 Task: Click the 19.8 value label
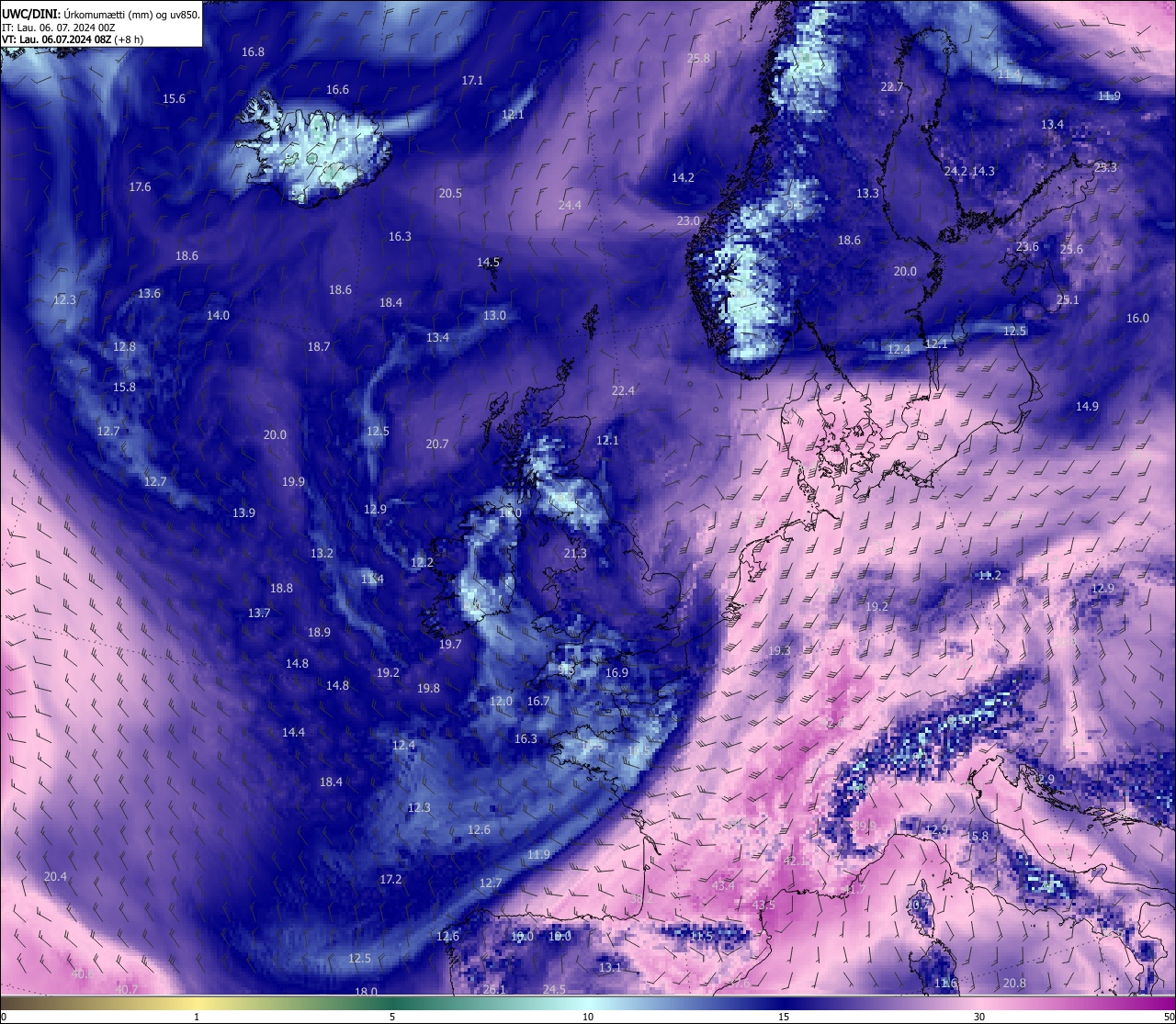428,689
